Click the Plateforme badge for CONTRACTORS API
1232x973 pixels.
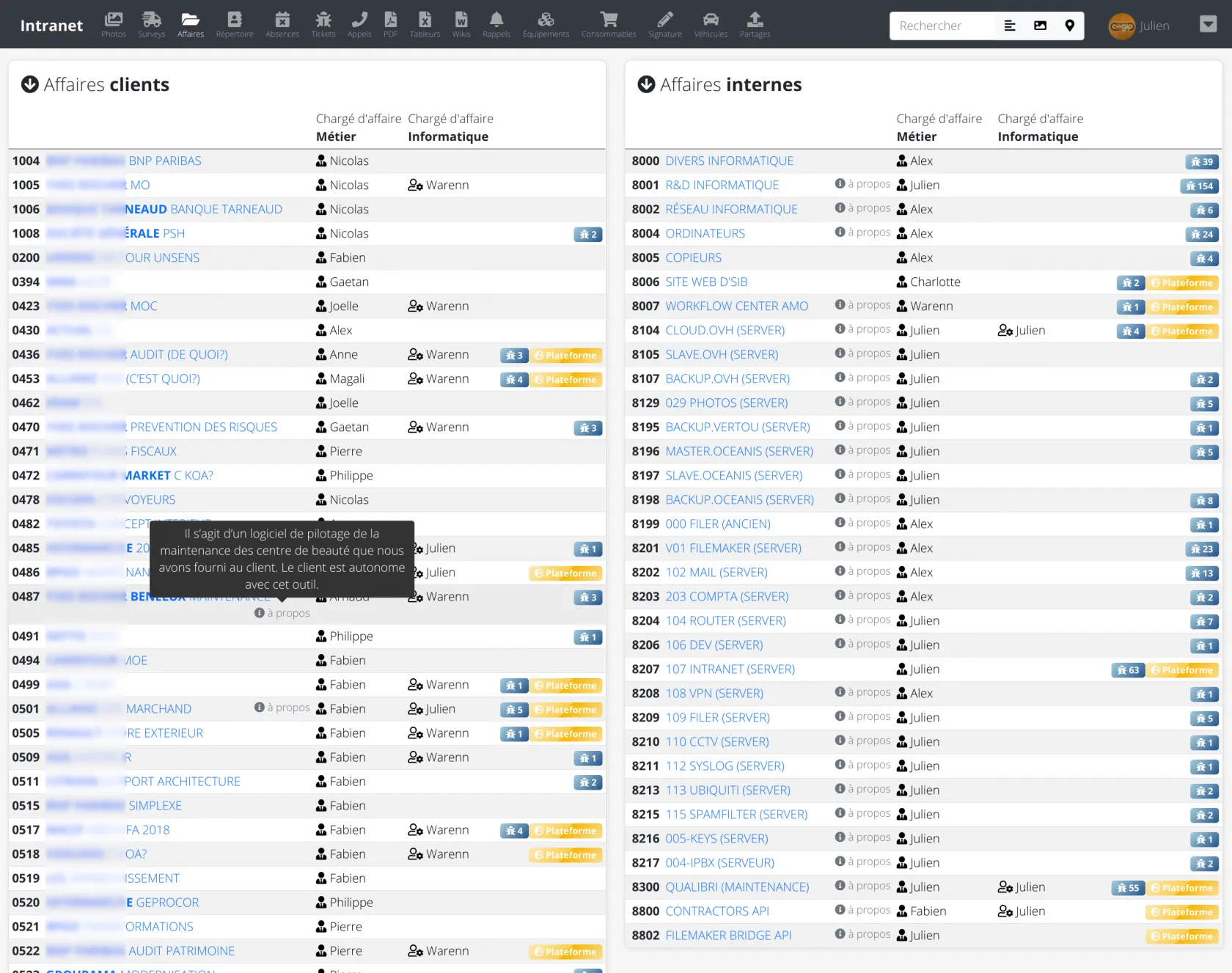click(1182, 912)
